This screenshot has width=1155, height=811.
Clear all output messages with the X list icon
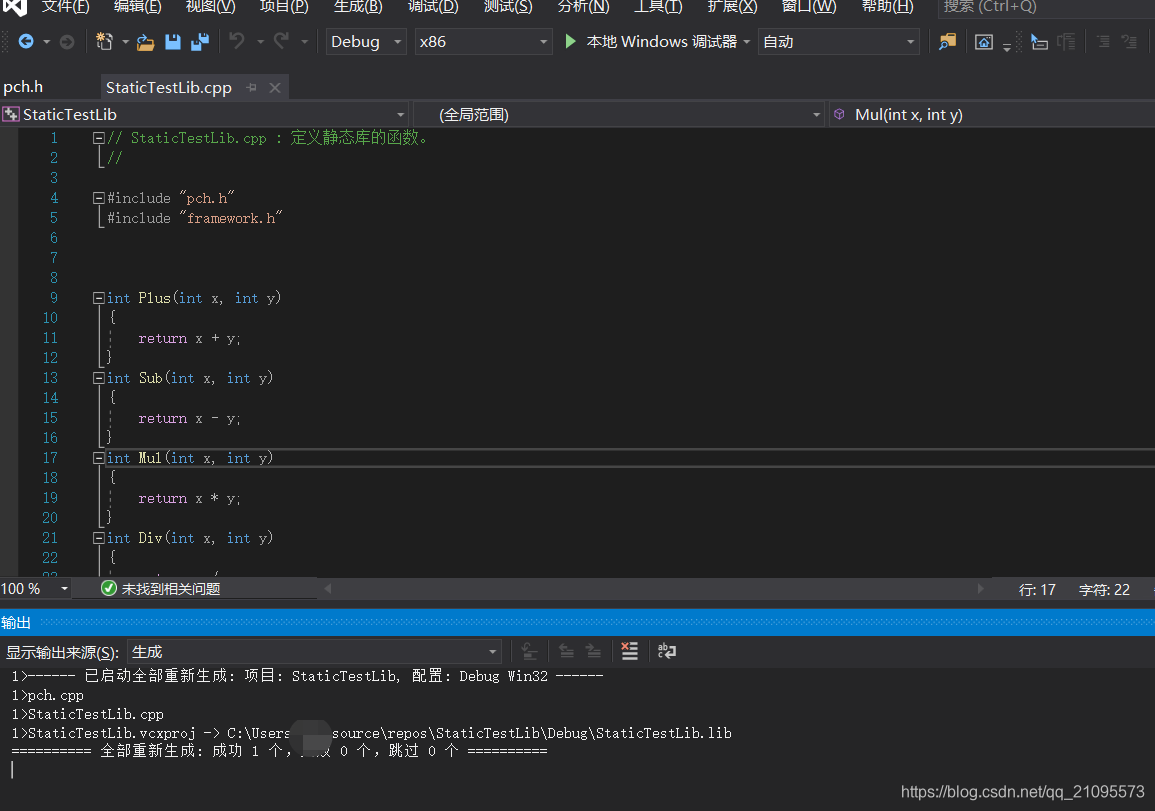coord(629,651)
